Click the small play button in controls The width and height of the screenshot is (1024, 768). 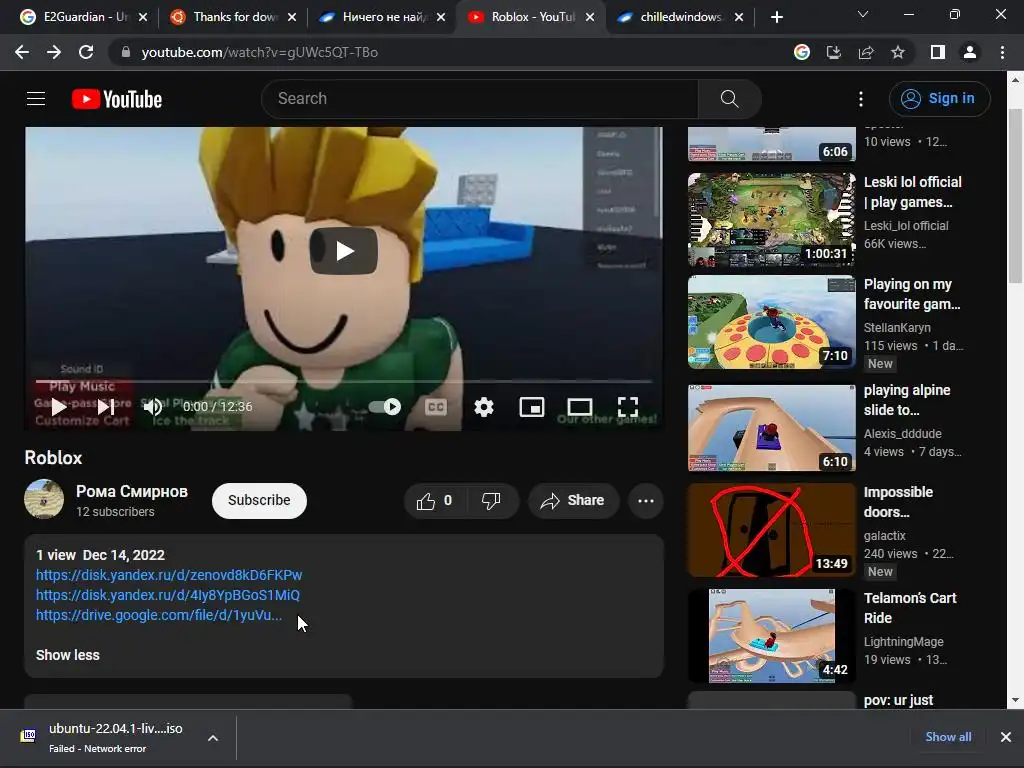click(59, 407)
